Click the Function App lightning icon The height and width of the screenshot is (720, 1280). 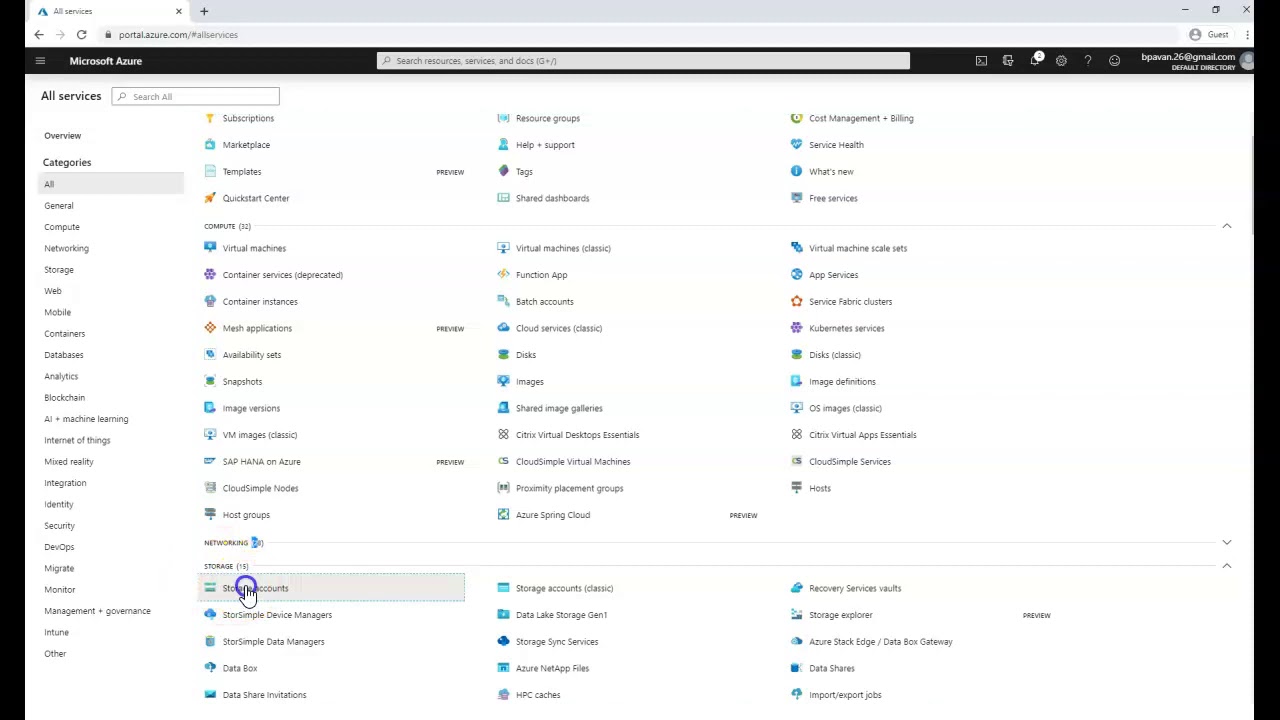(503, 275)
